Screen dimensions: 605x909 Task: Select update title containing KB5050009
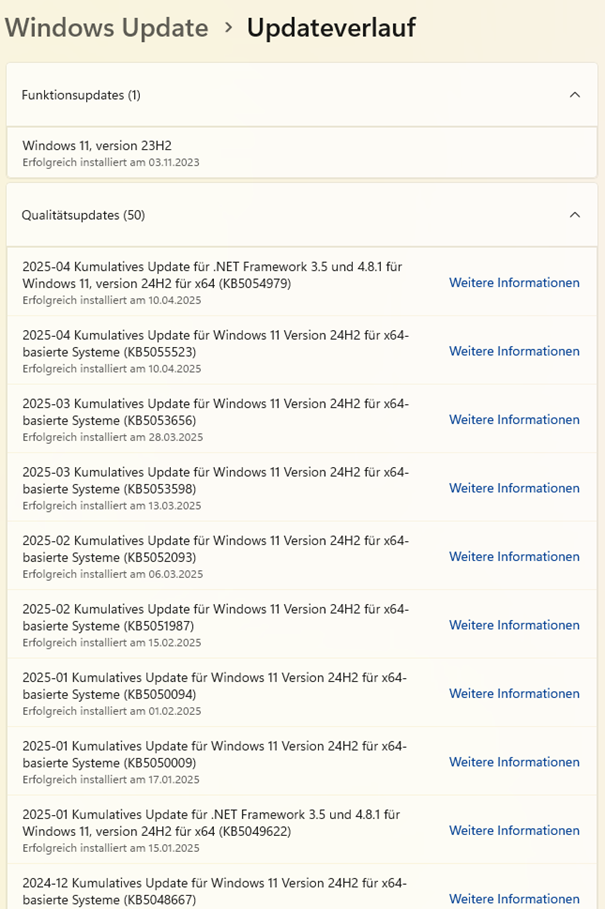pyautogui.click(x=214, y=754)
